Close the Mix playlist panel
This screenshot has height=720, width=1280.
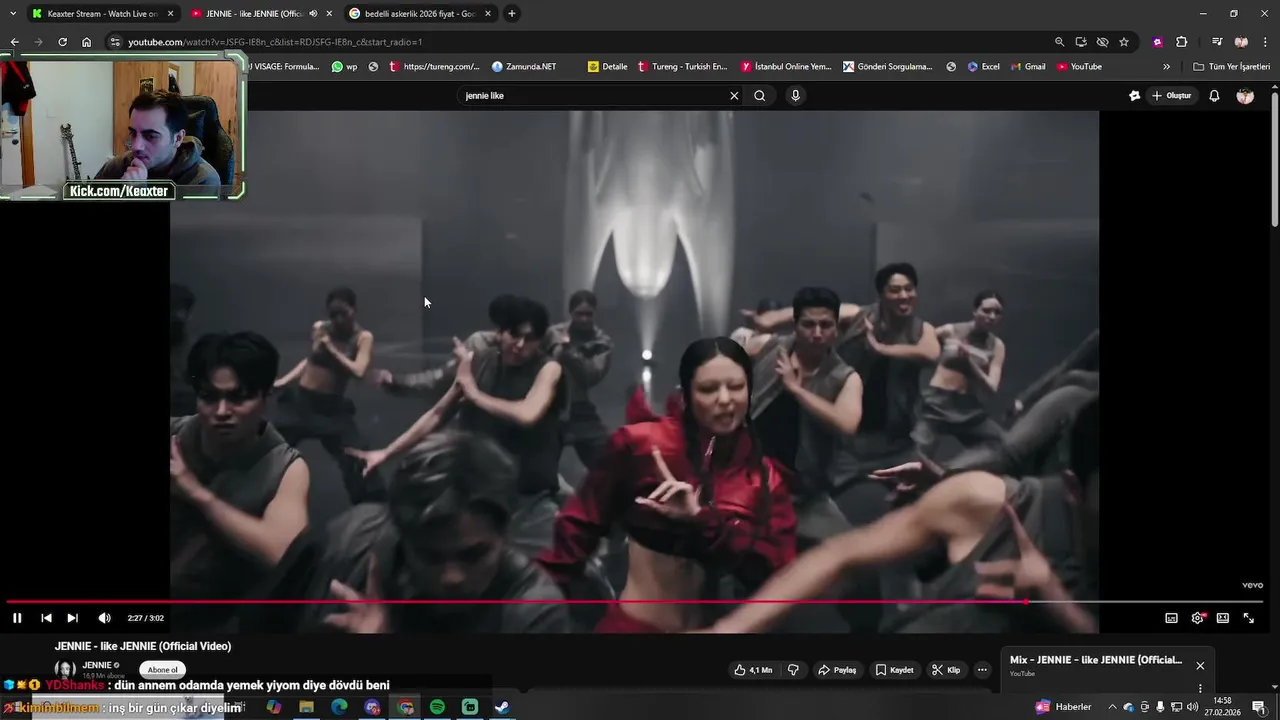tap(1200, 666)
